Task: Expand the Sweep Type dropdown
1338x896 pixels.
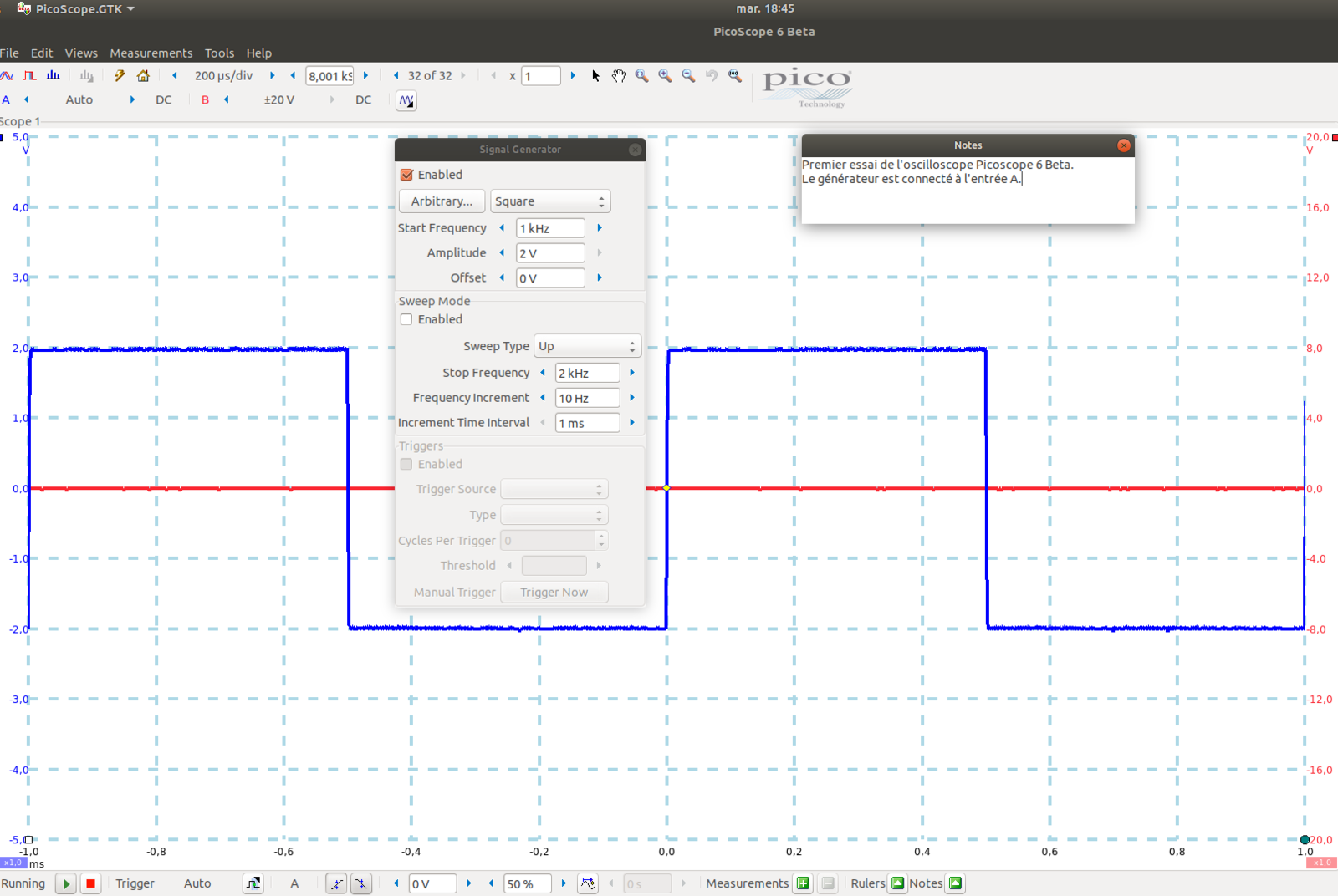Action: (x=587, y=346)
